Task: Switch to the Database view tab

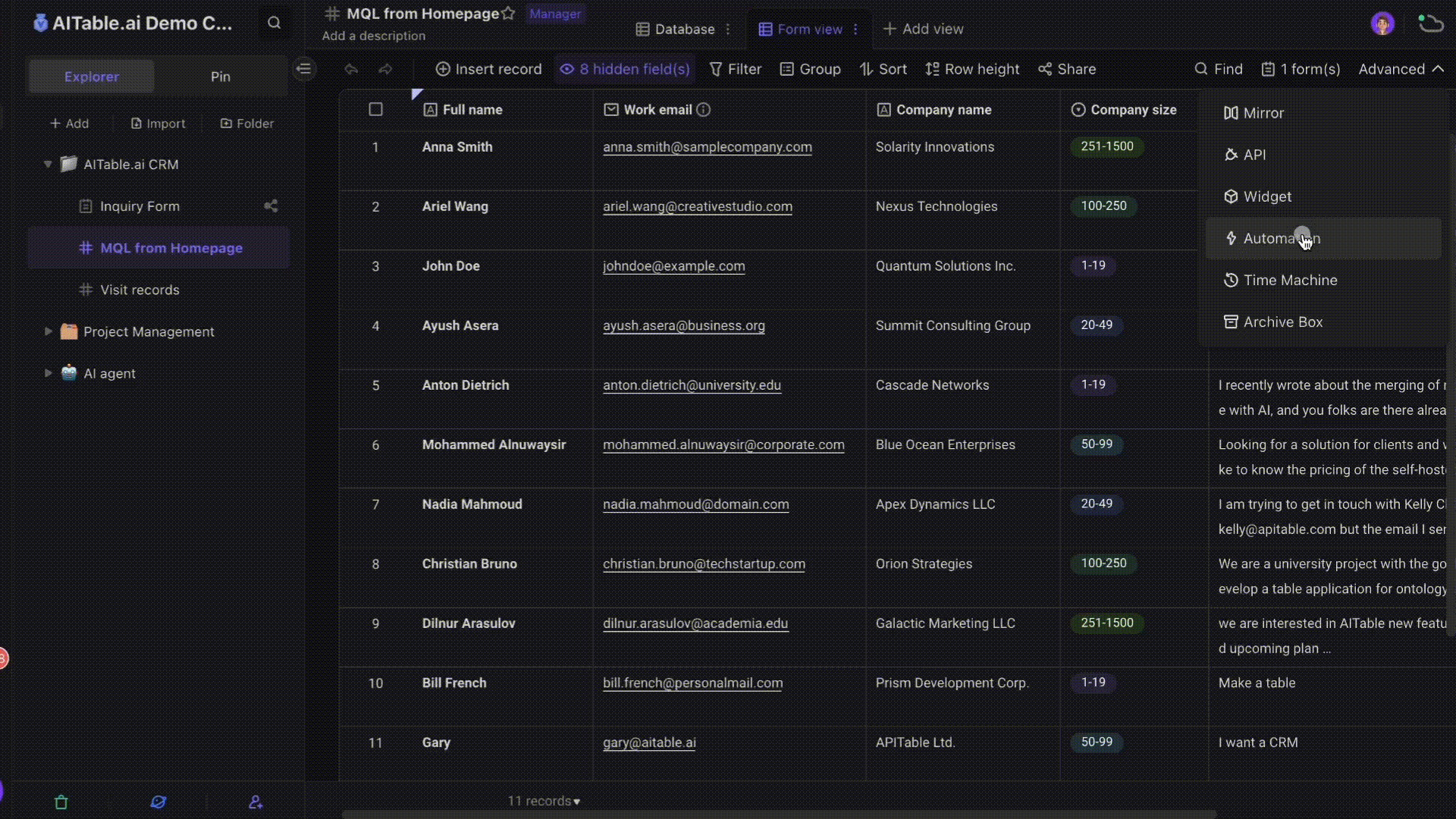Action: (675, 29)
